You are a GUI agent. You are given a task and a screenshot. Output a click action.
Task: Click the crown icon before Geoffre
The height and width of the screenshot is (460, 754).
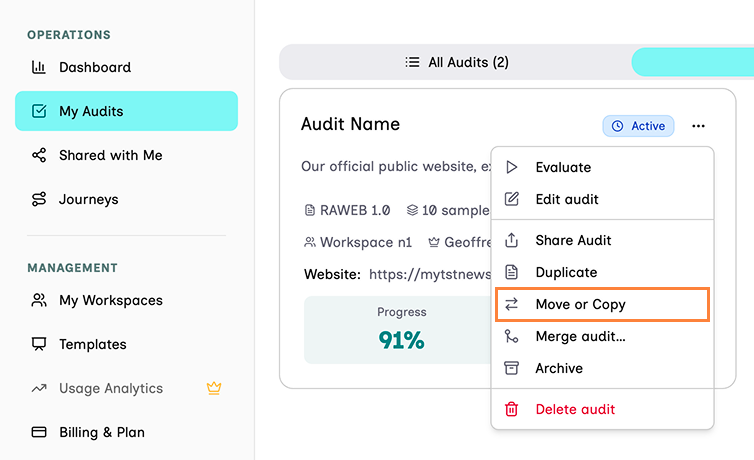(434, 242)
